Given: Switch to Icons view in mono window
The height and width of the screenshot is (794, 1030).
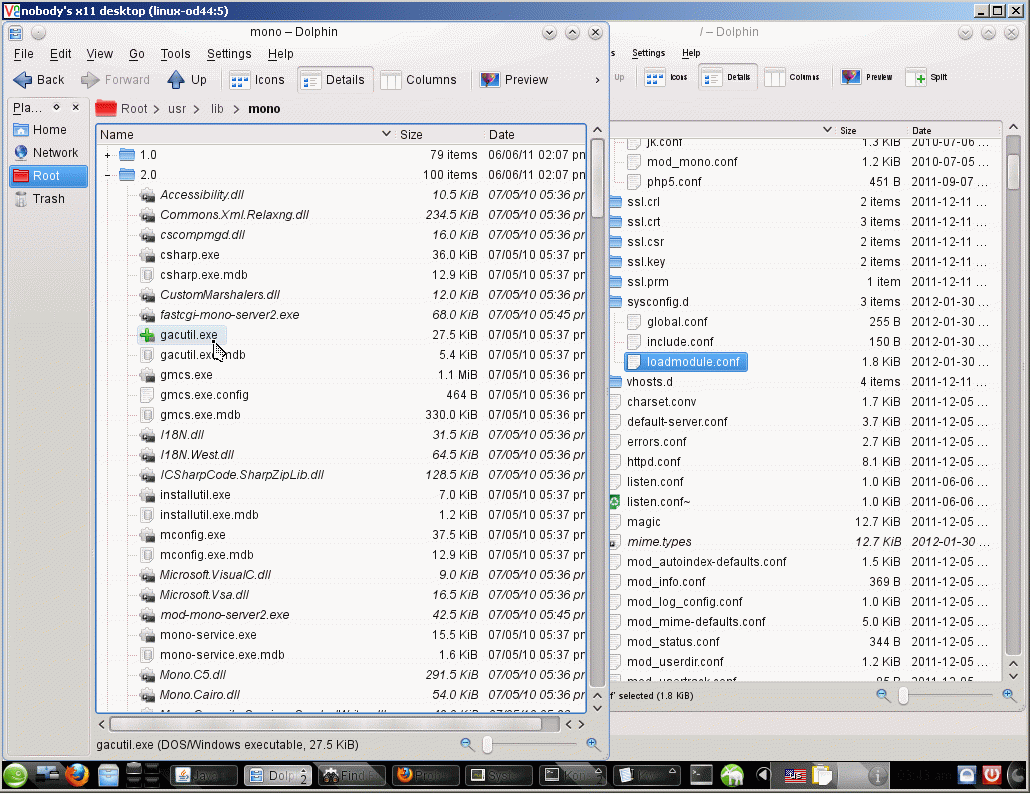Looking at the screenshot, I should 257,79.
